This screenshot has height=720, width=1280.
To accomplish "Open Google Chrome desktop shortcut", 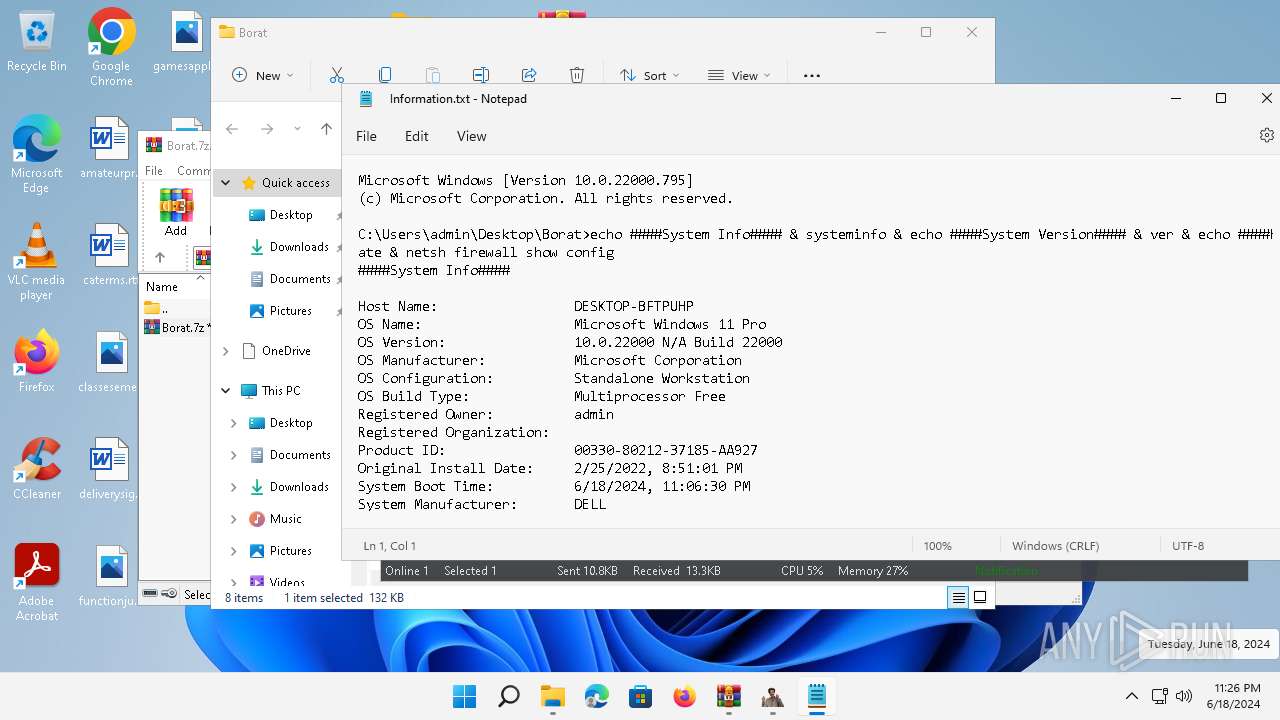I will [111, 47].
